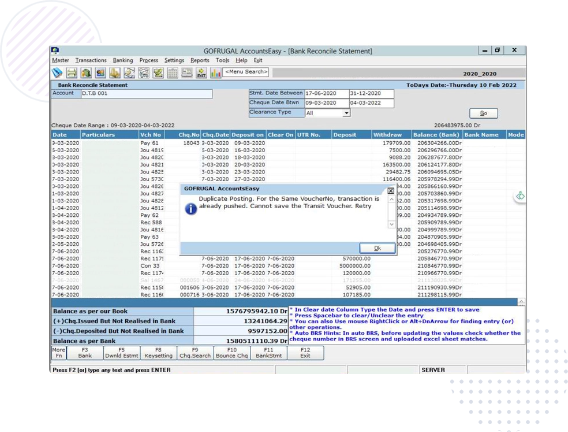Open the Process menu
The width and height of the screenshot is (568, 432).
tap(149, 60)
